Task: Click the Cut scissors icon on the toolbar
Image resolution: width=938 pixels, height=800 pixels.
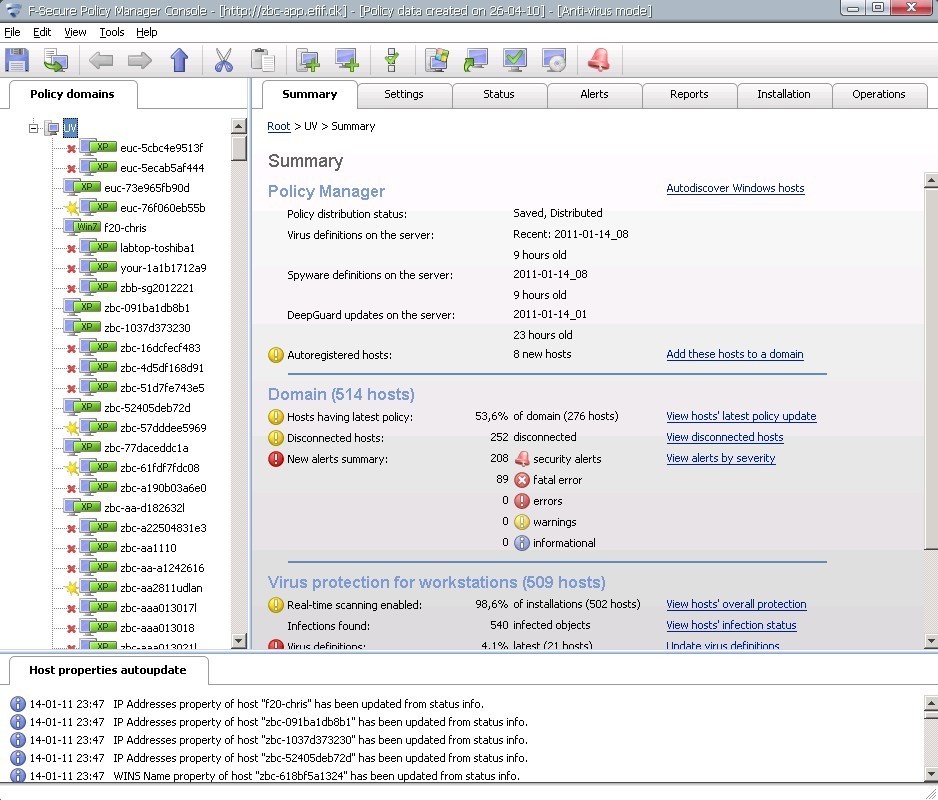Action: coord(223,60)
